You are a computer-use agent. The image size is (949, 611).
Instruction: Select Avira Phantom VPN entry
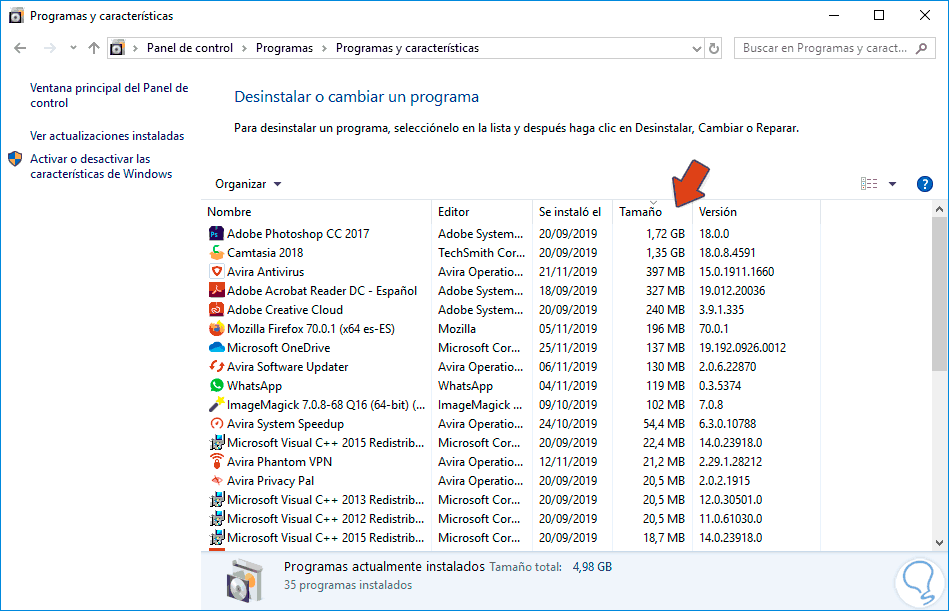tap(279, 462)
